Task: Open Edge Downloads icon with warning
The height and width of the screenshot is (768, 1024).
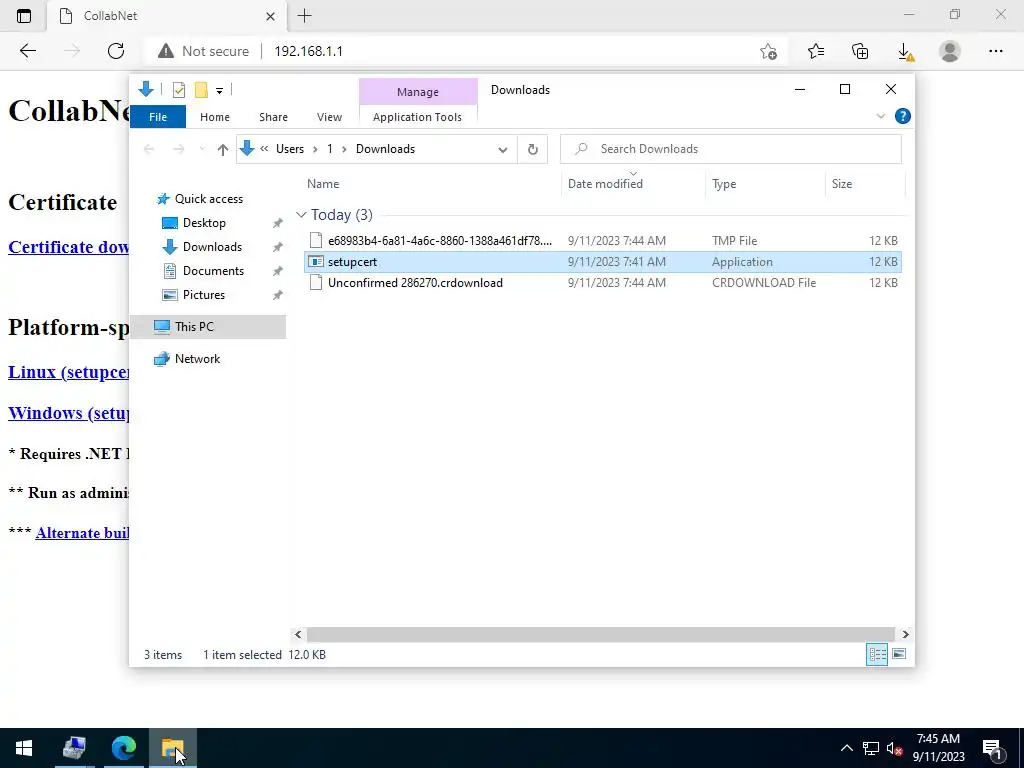Action: click(x=905, y=52)
